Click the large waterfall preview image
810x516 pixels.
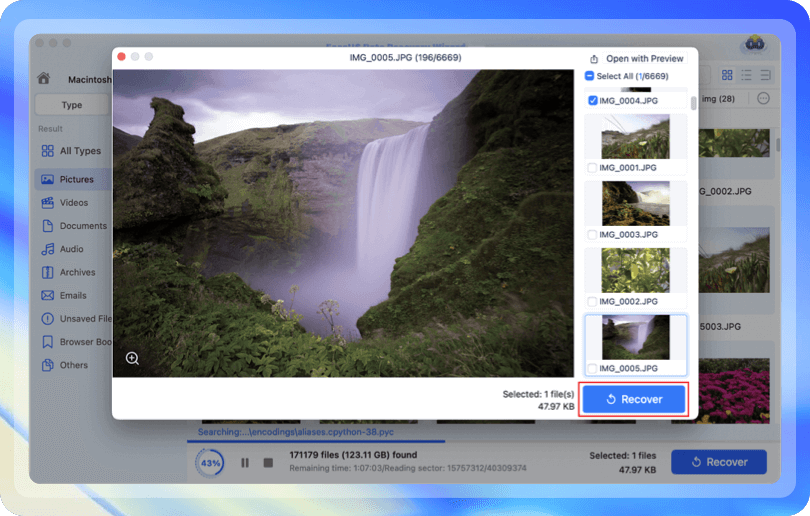pos(343,223)
